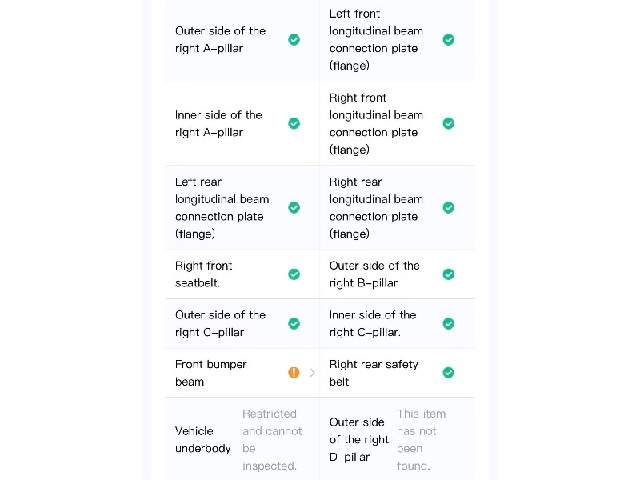Screen dimensions: 640x480
Task: Click "This item has not been found" note
Action: click(x=422, y=440)
